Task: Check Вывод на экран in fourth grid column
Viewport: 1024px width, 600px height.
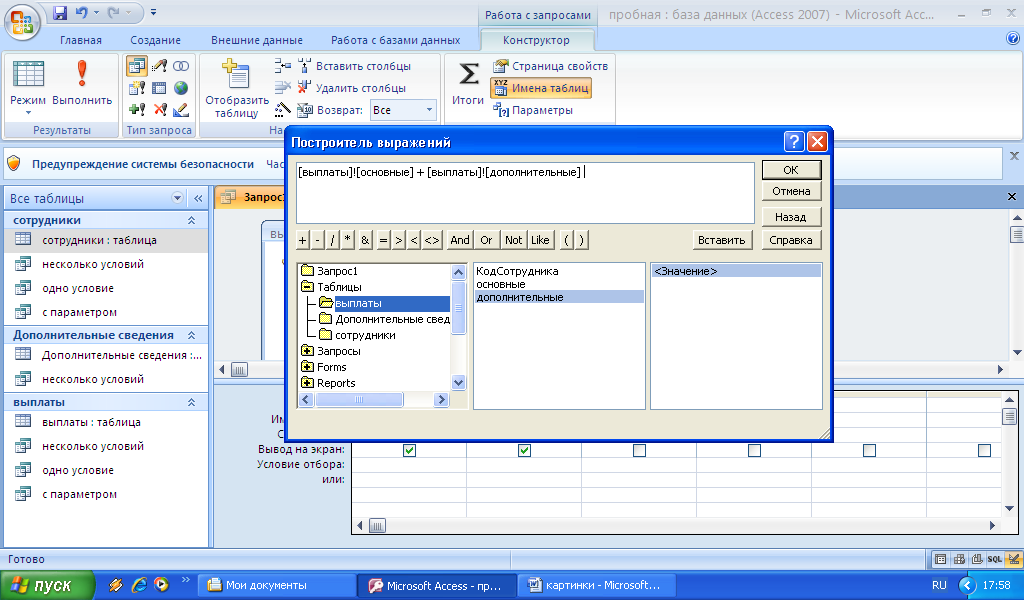Action: (x=754, y=450)
